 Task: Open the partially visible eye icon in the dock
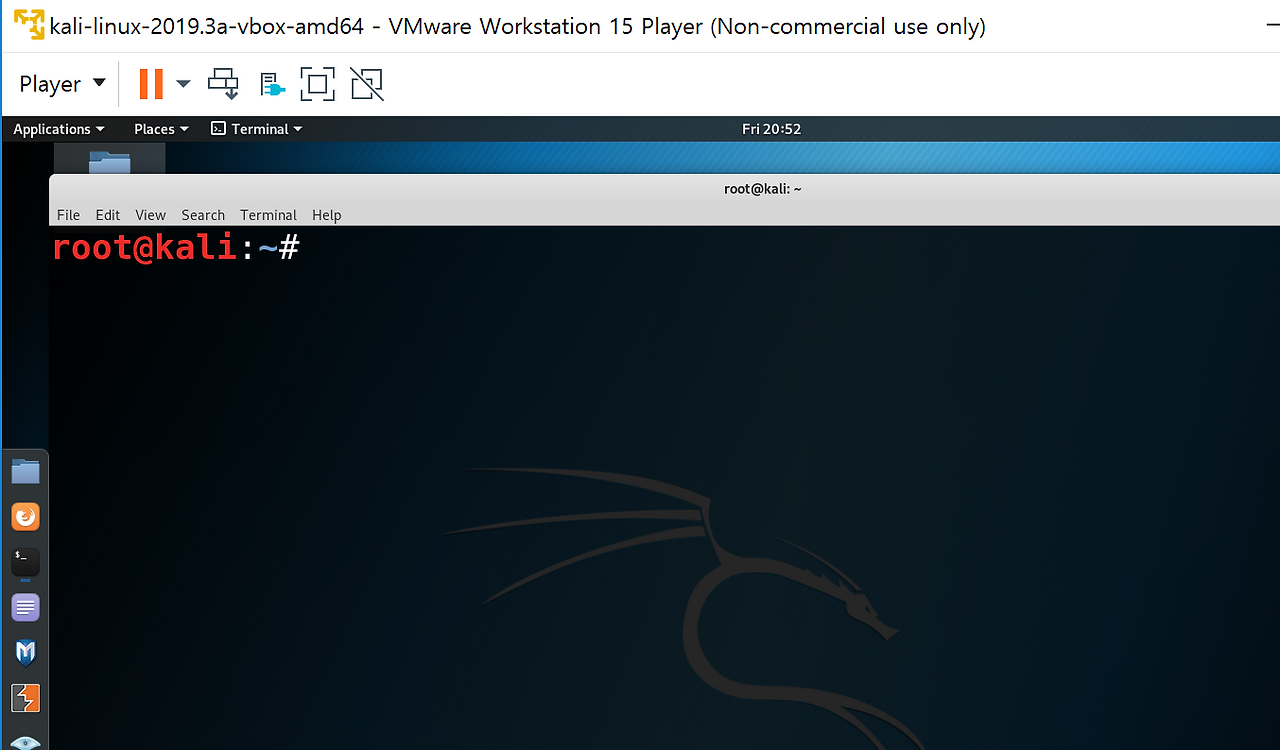coord(25,742)
